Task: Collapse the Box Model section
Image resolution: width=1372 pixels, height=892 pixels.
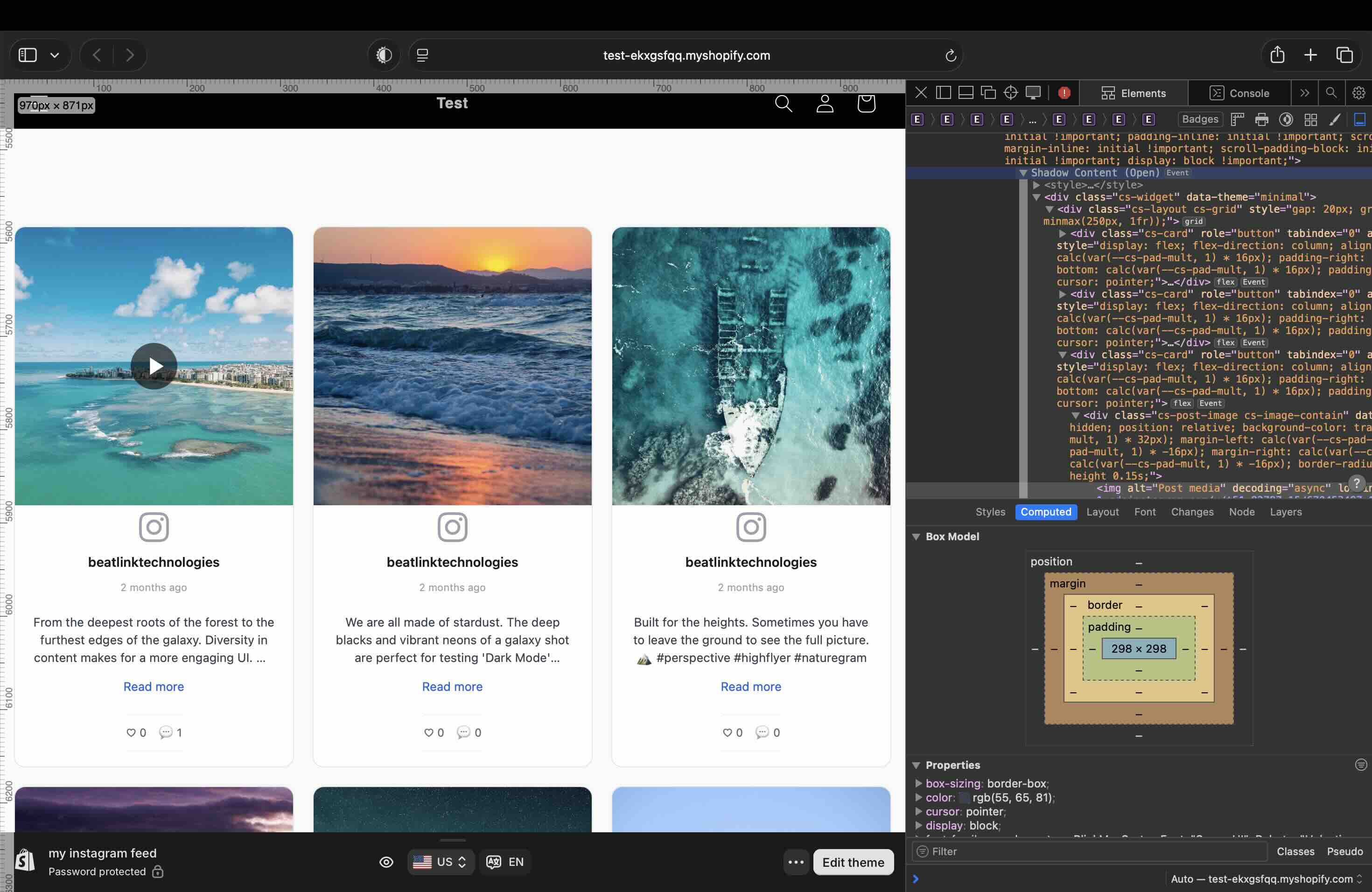Action: coord(916,537)
